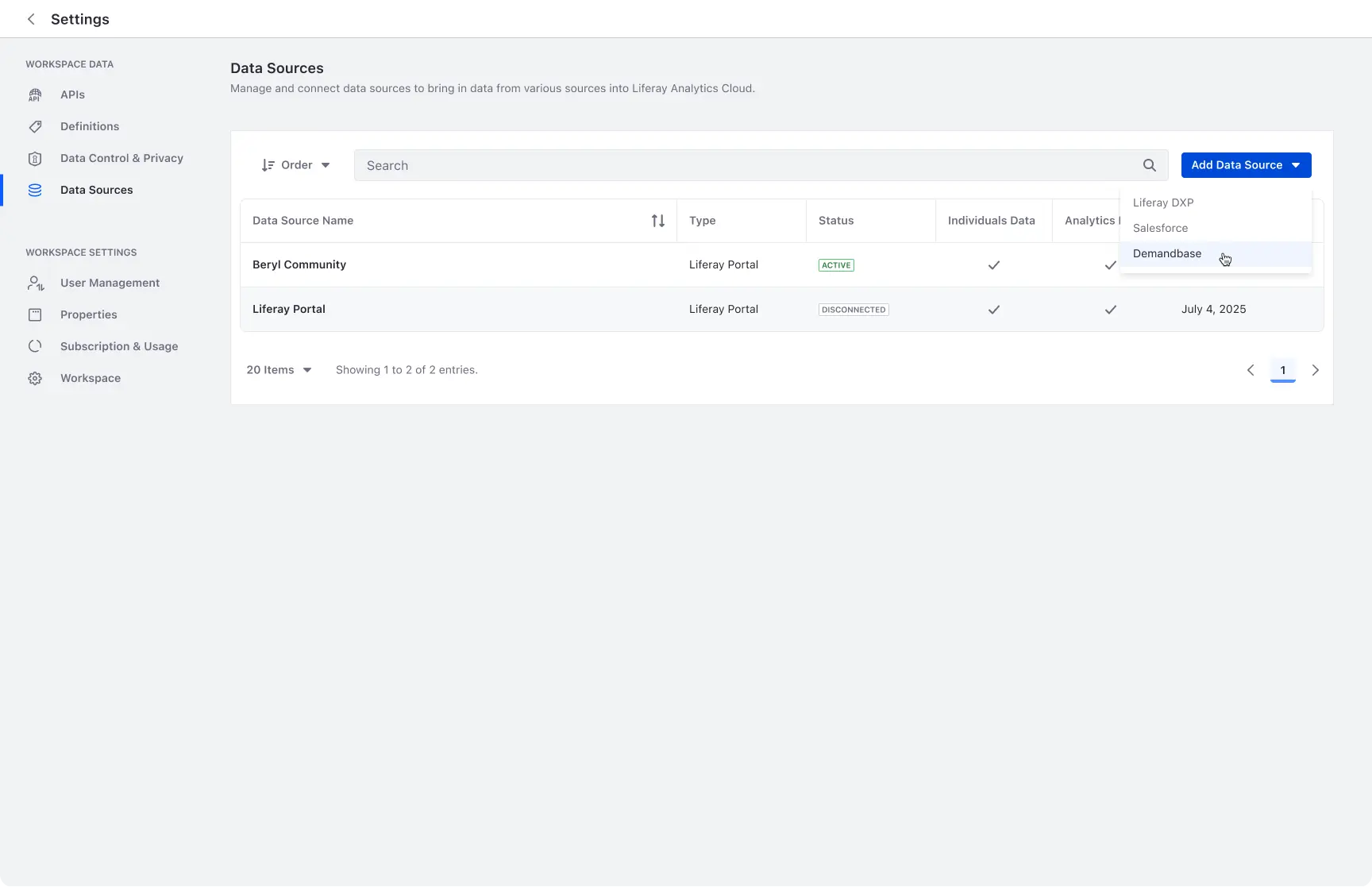Viewport: 1372px width, 887px height.
Task: Click the DISCONNECTED status badge
Action: (854, 310)
